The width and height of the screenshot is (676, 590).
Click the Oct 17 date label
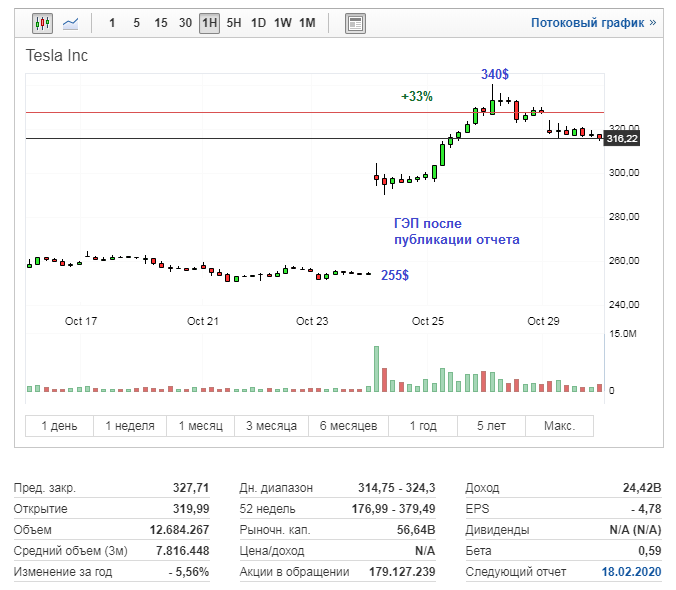pos(81,321)
